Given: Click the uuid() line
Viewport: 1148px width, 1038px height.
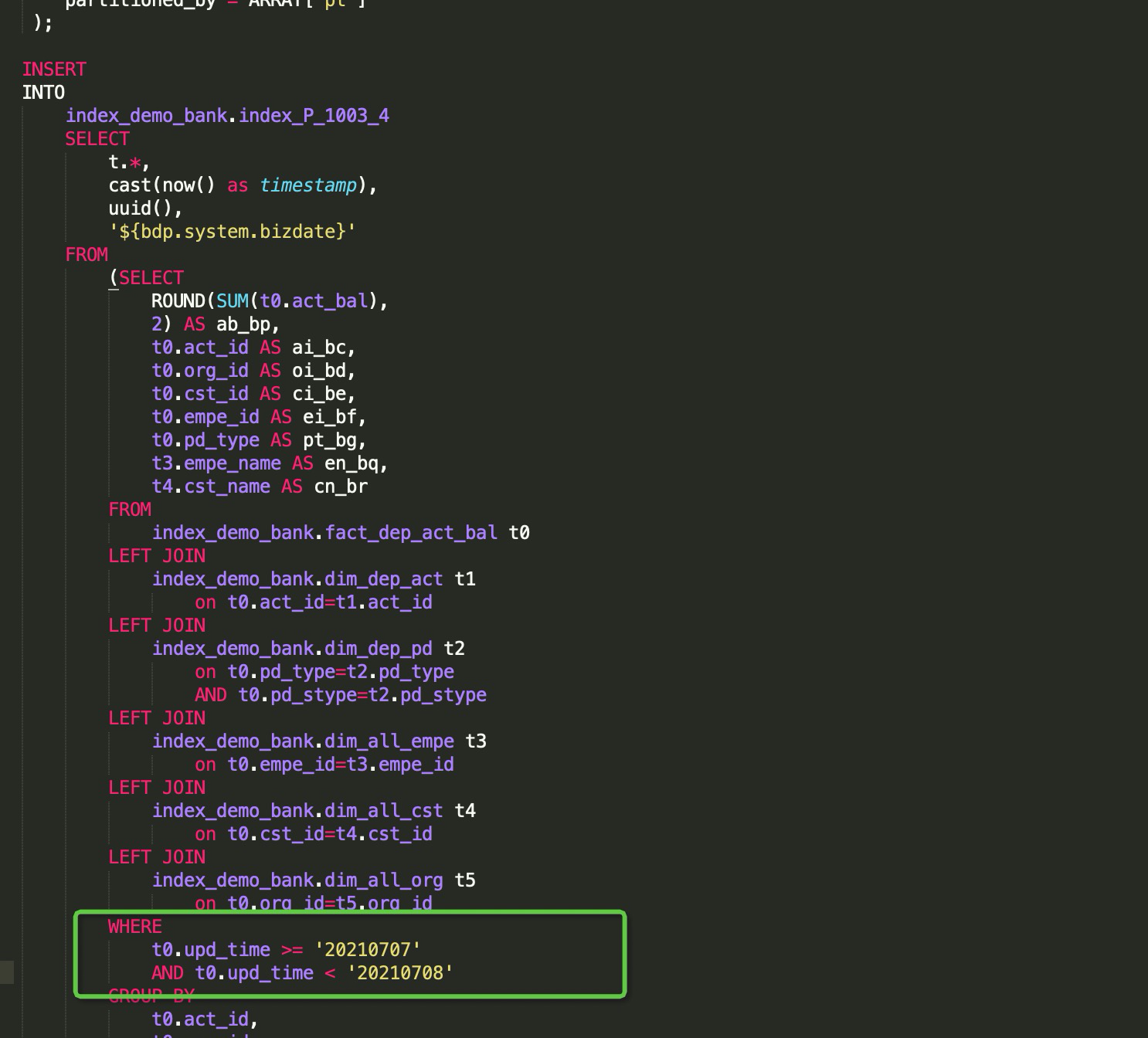Looking at the screenshot, I should [x=145, y=209].
